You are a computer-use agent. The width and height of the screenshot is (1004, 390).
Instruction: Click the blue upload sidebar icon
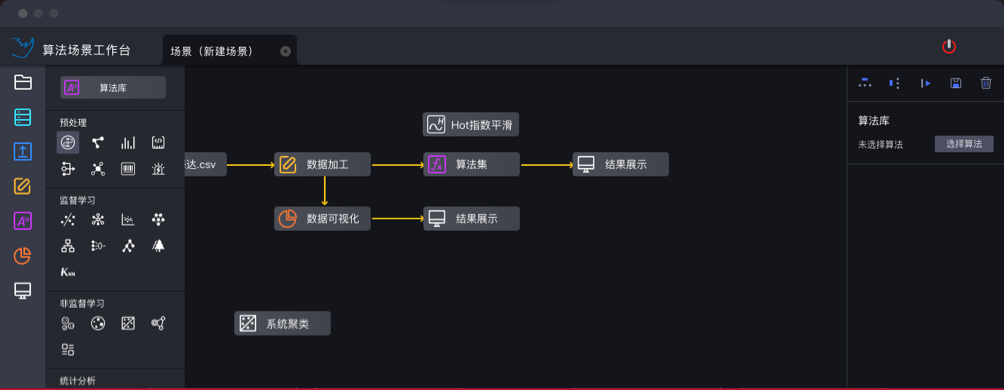coord(23,152)
